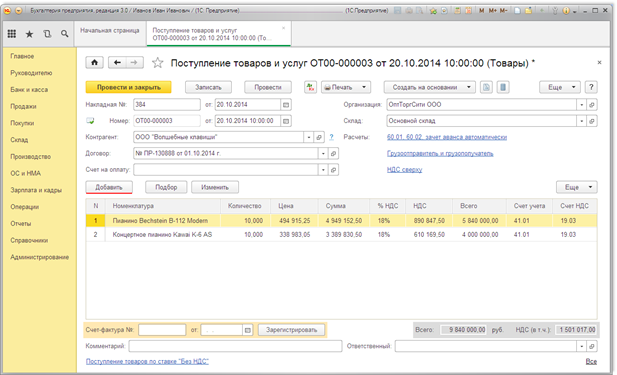
Task: Open the Договор record icon
Action: coord(333,153)
